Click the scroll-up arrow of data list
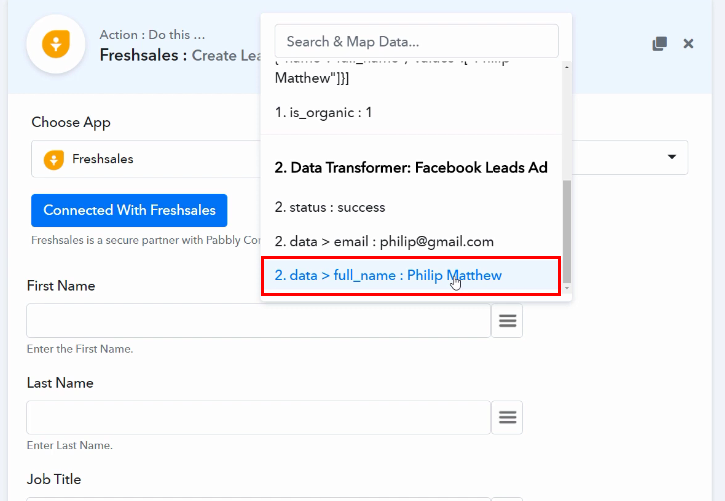Image resolution: width=725 pixels, height=501 pixels. (567, 67)
